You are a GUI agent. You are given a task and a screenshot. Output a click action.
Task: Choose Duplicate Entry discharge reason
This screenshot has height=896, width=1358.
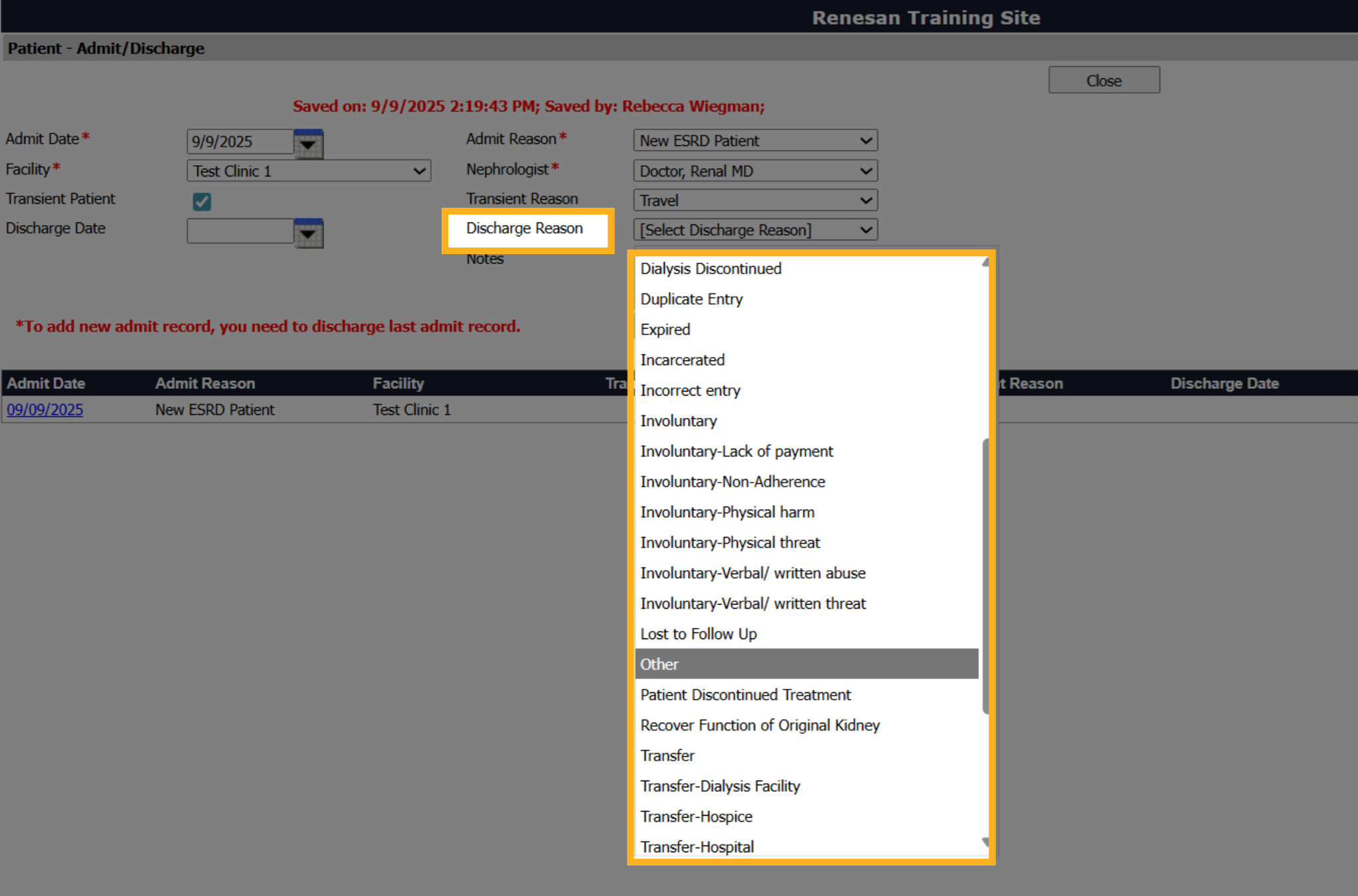tap(807, 299)
